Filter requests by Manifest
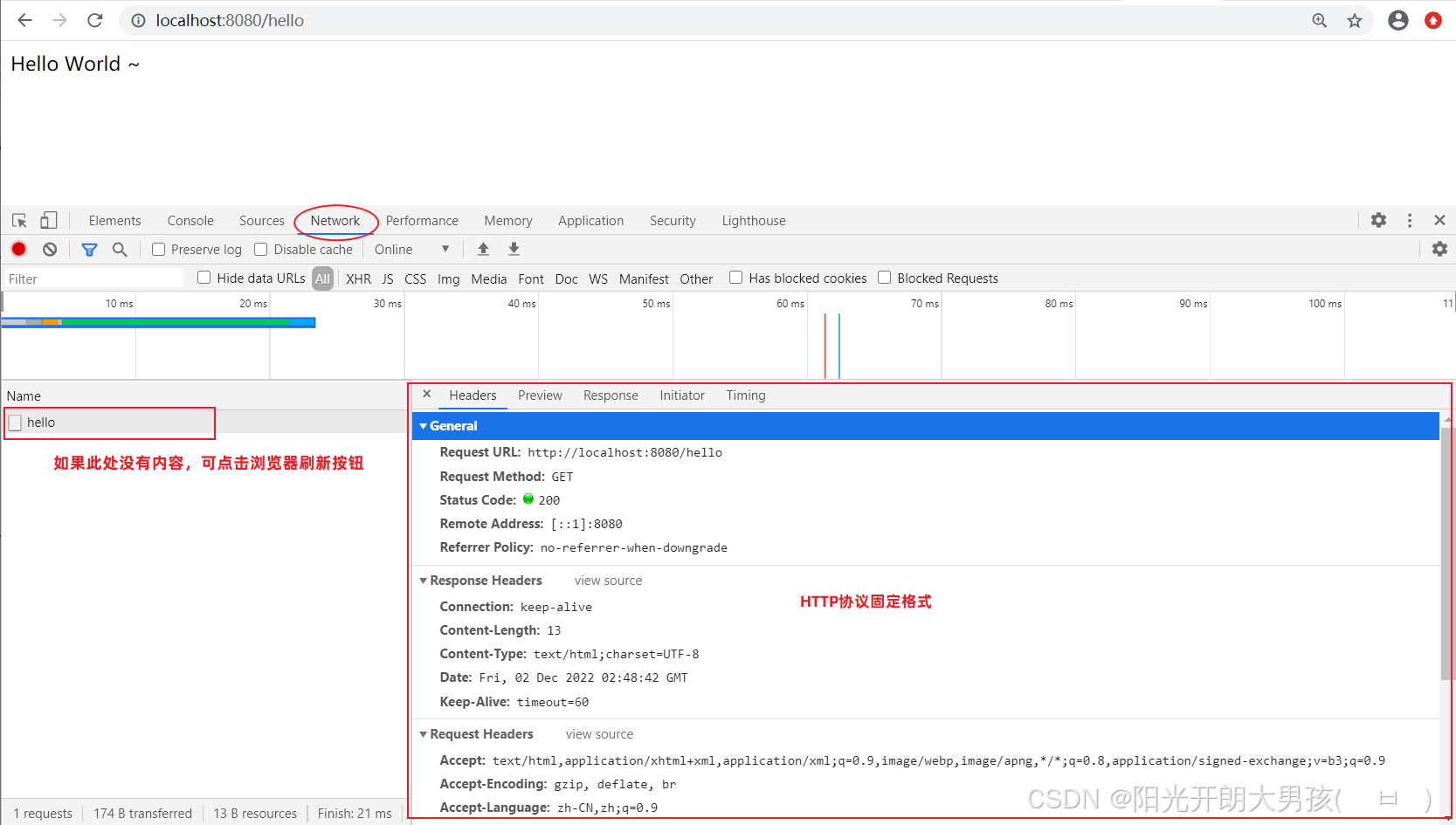1456x825 pixels. click(x=644, y=278)
